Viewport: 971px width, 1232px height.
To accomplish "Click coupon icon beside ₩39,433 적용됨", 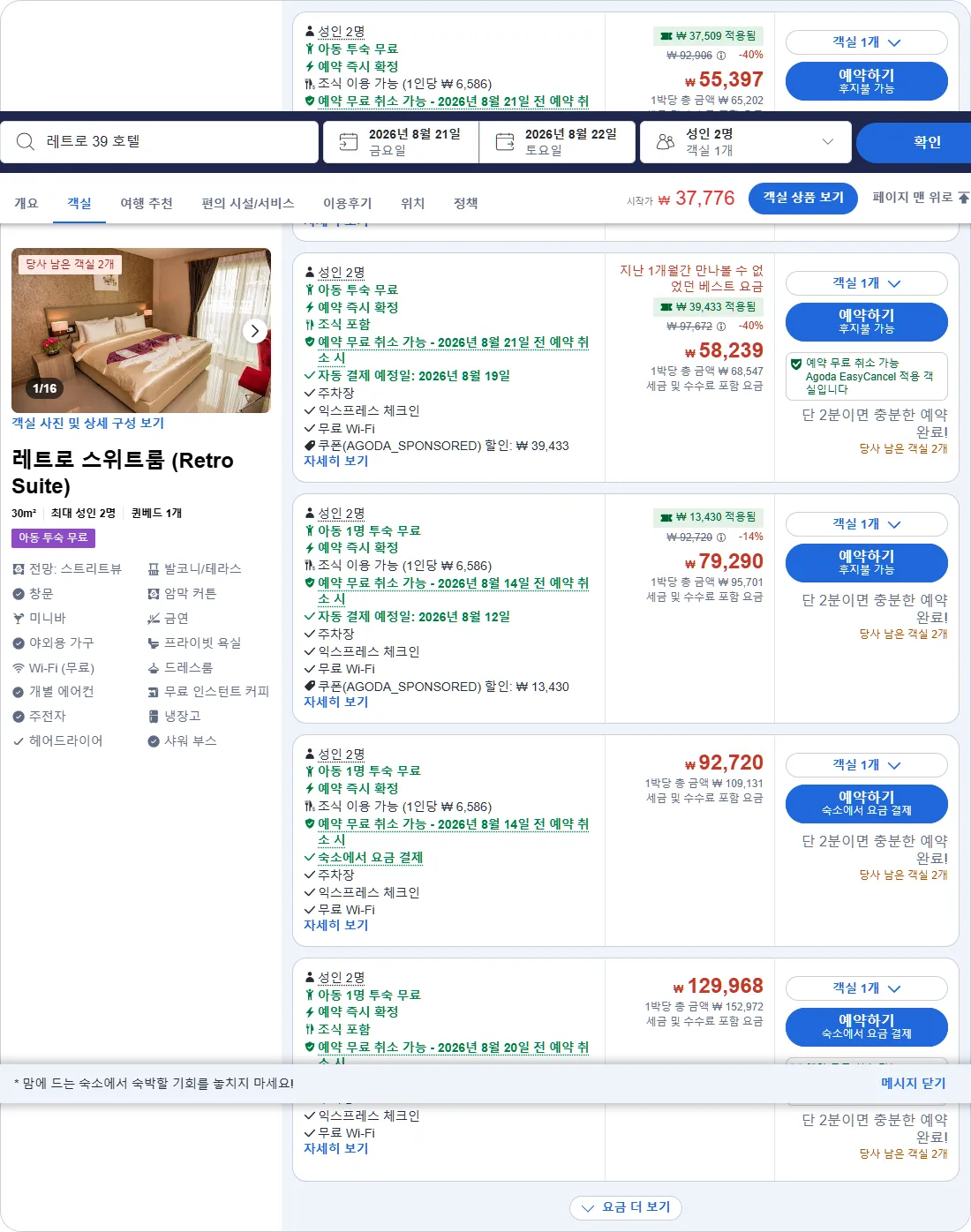I will [x=666, y=307].
